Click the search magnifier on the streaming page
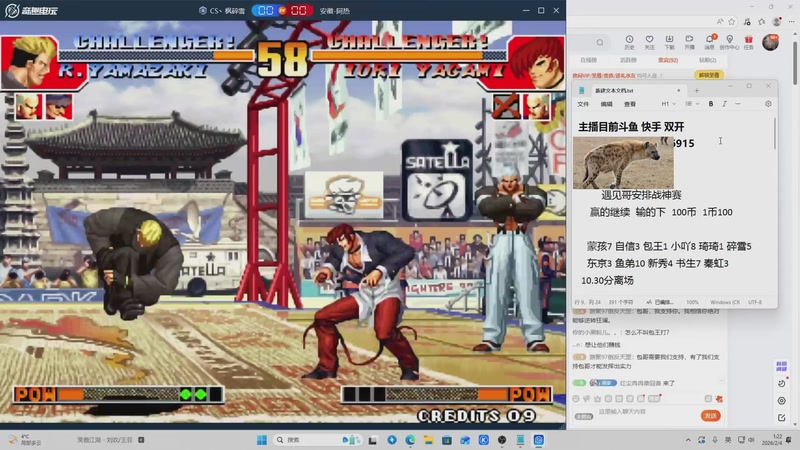The height and width of the screenshot is (450, 800). point(600,42)
